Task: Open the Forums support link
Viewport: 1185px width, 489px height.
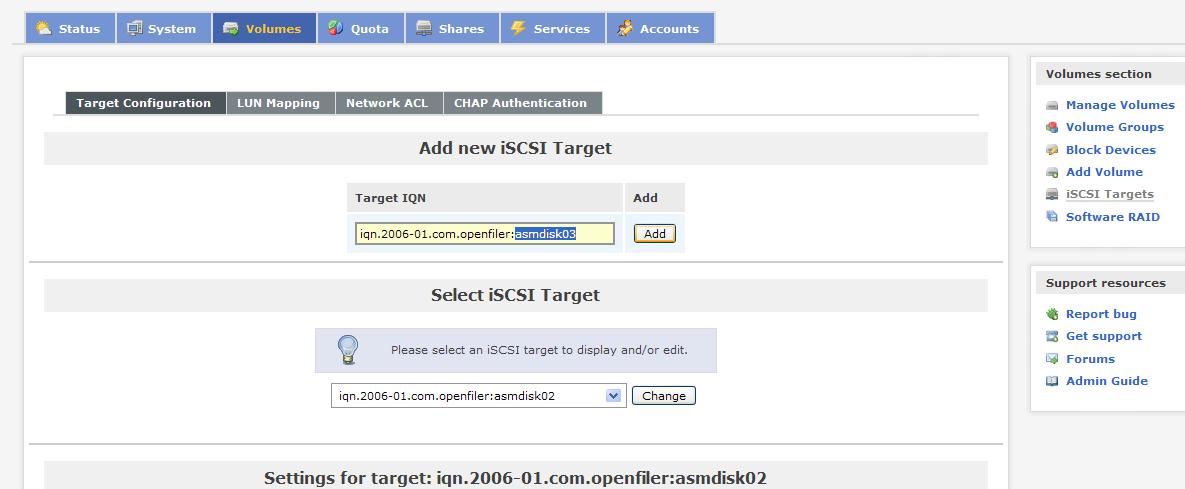Action: pos(1090,359)
